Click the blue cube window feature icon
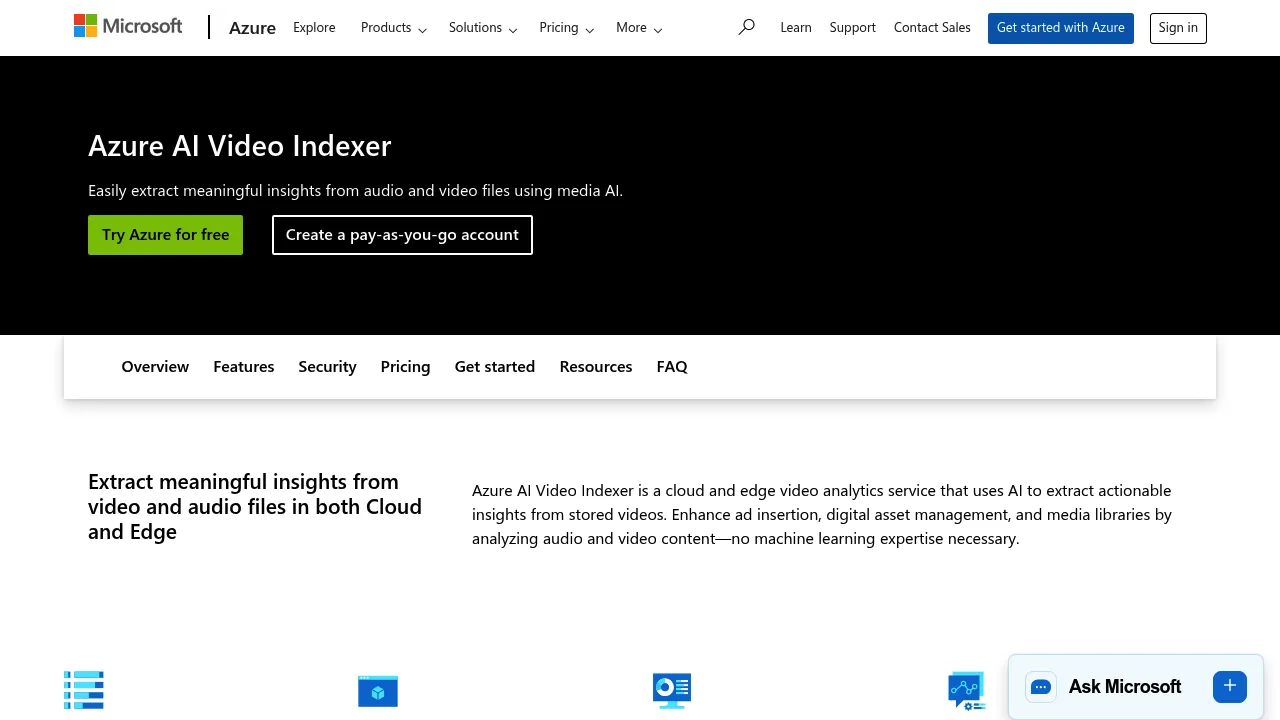The image size is (1280, 720). click(378, 691)
